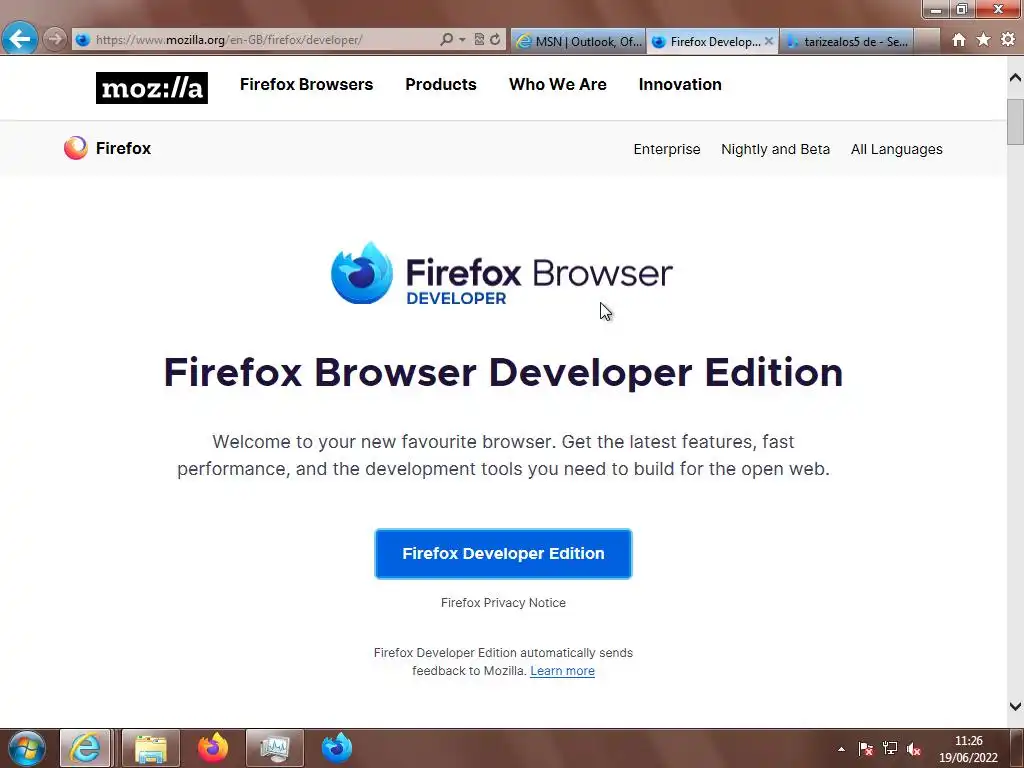Click the mozilla logo
Screen dimensions: 1024x768
[152, 88]
